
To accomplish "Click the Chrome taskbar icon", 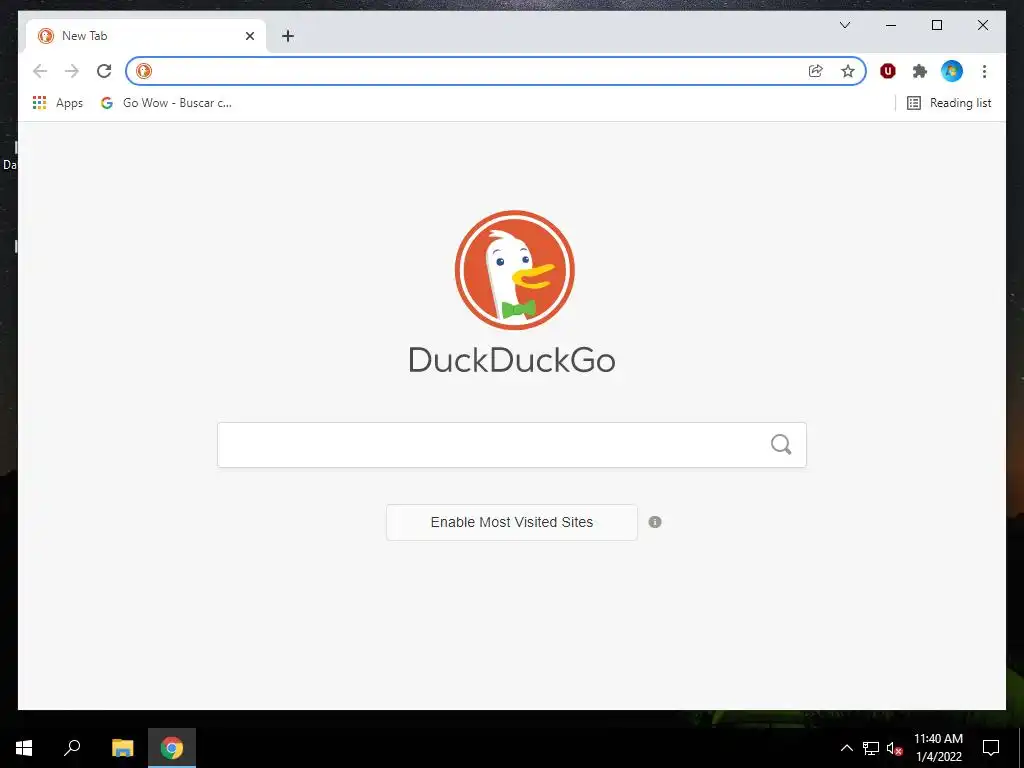I will 172,748.
